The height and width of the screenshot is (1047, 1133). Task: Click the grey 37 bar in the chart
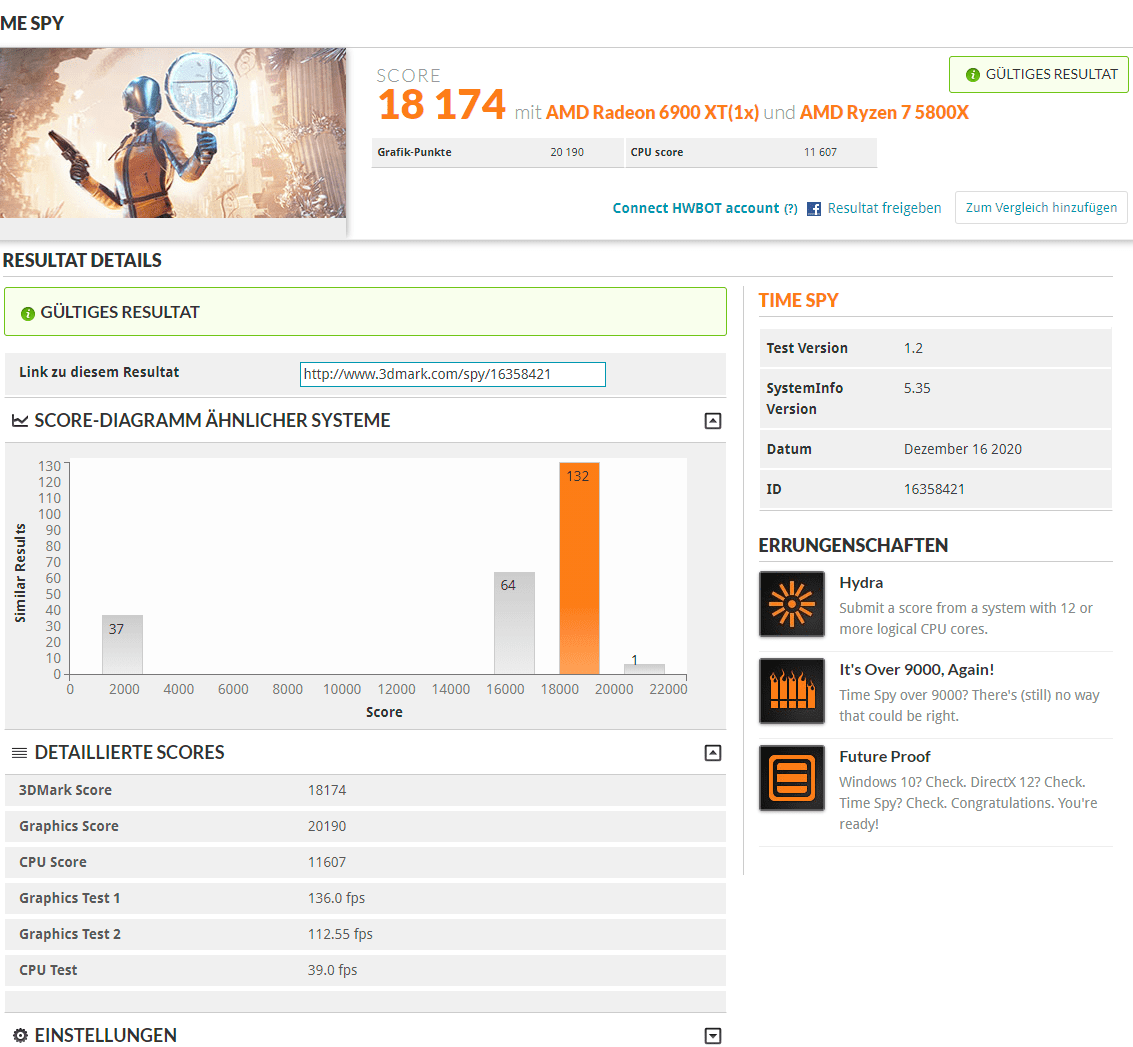point(122,645)
